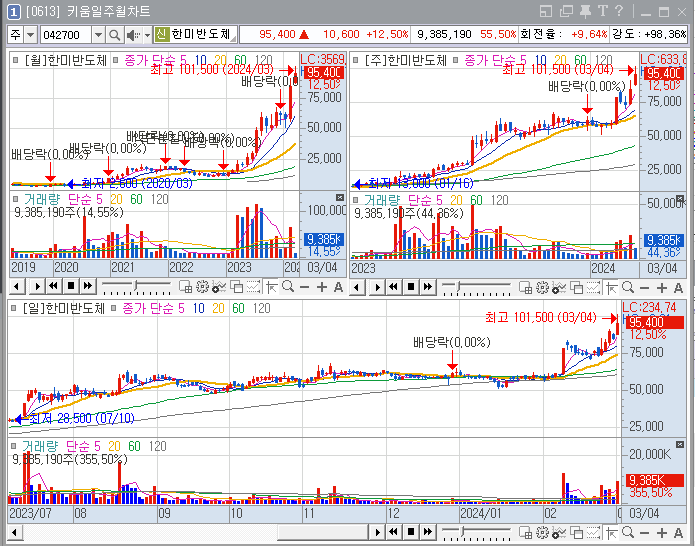Image resolution: width=695 pixels, height=546 pixels.
Task: Toggle monthly chart 거래량 marker box
Action: (x=16, y=199)
